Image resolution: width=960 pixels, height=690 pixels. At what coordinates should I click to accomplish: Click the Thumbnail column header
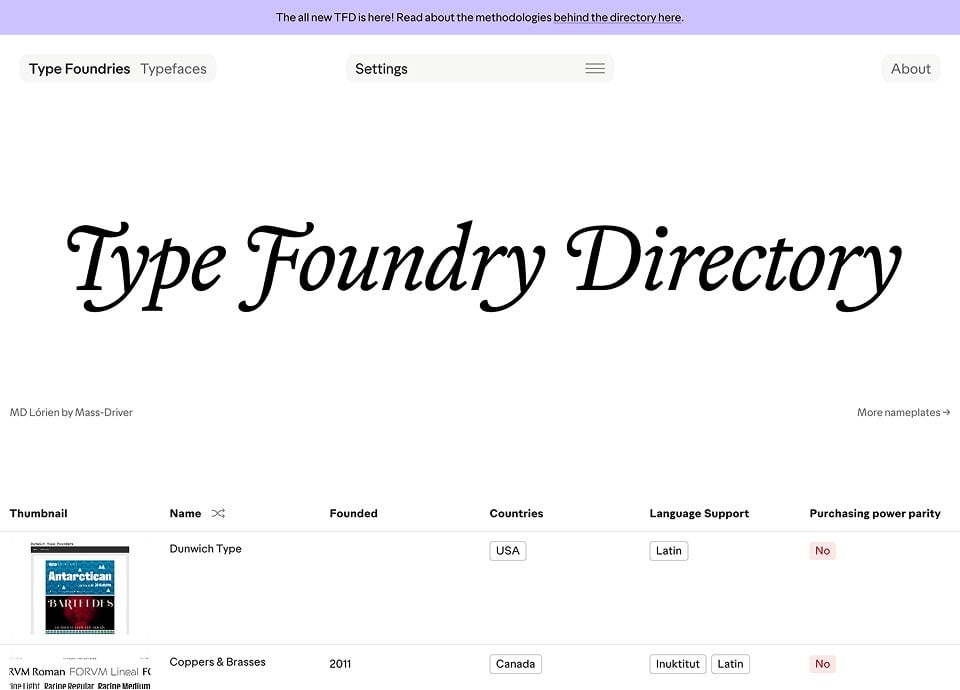click(39, 513)
